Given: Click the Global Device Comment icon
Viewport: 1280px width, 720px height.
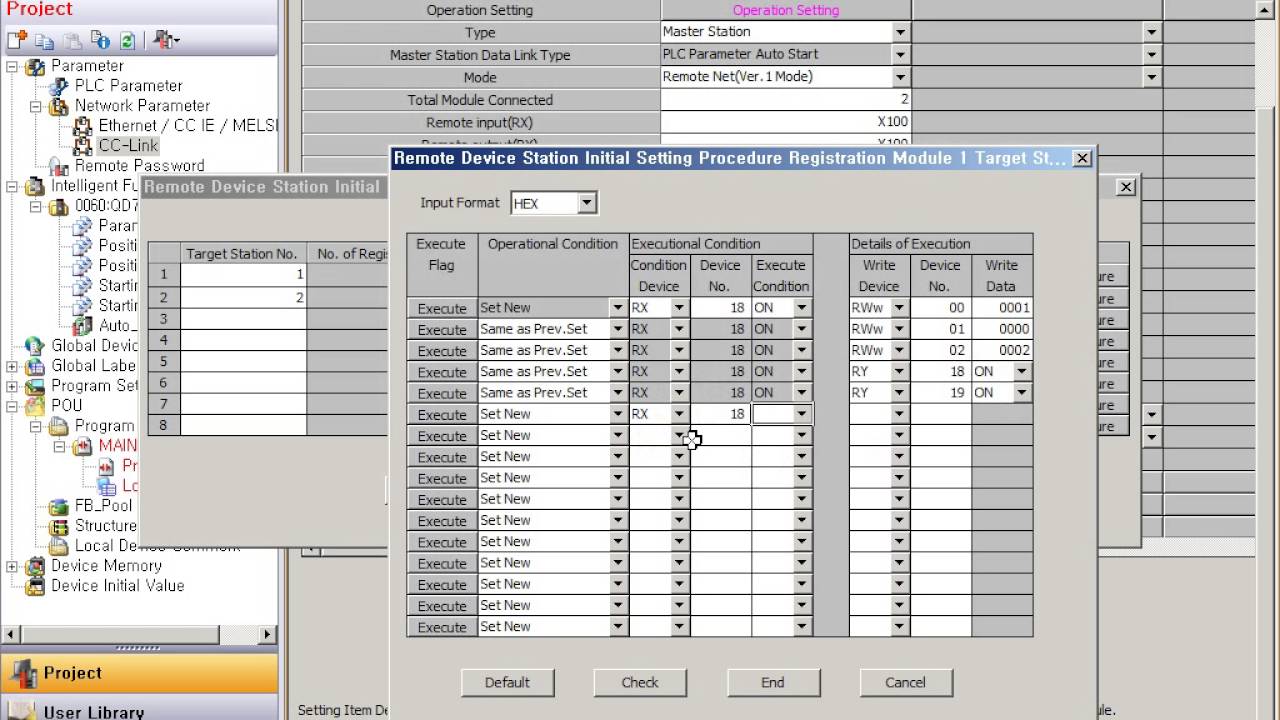Looking at the screenshot, I should point(36,346).
